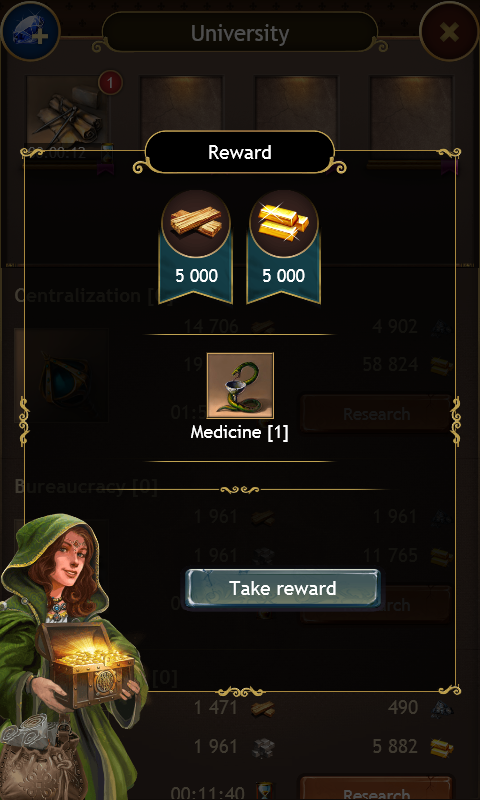Tap the red notification badge on research slot

[x=110, y=83]
